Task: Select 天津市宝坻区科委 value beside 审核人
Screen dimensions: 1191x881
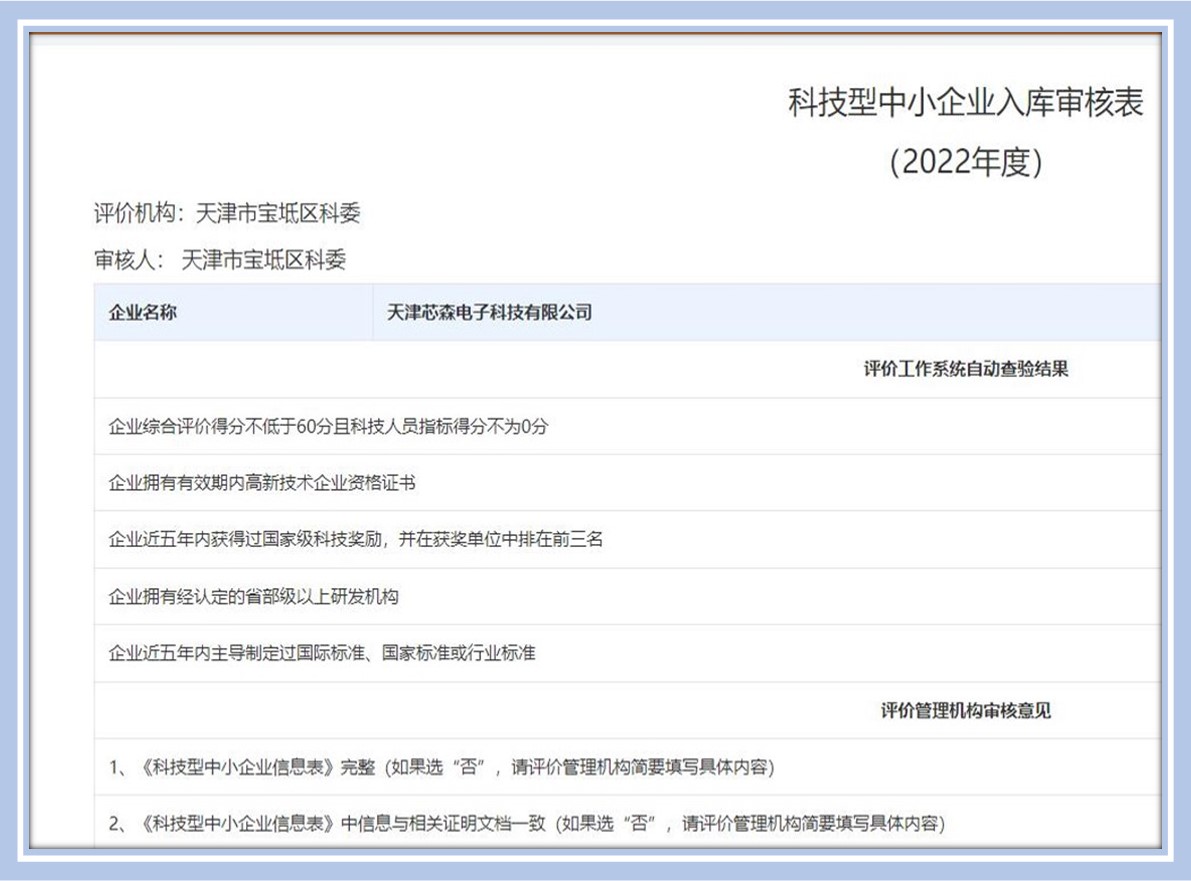Action: tap(264, 261)
